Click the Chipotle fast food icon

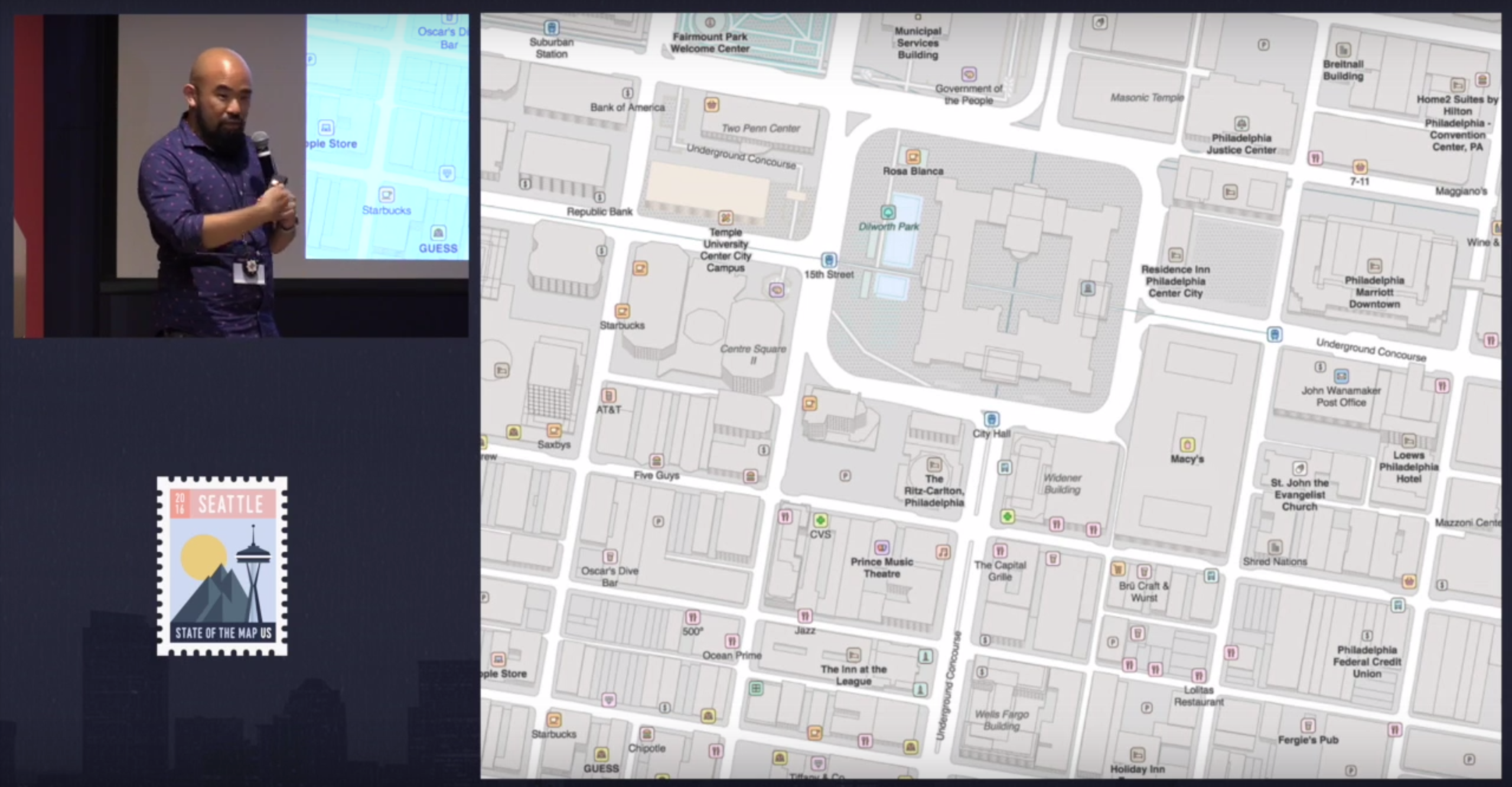coord(647,734)
